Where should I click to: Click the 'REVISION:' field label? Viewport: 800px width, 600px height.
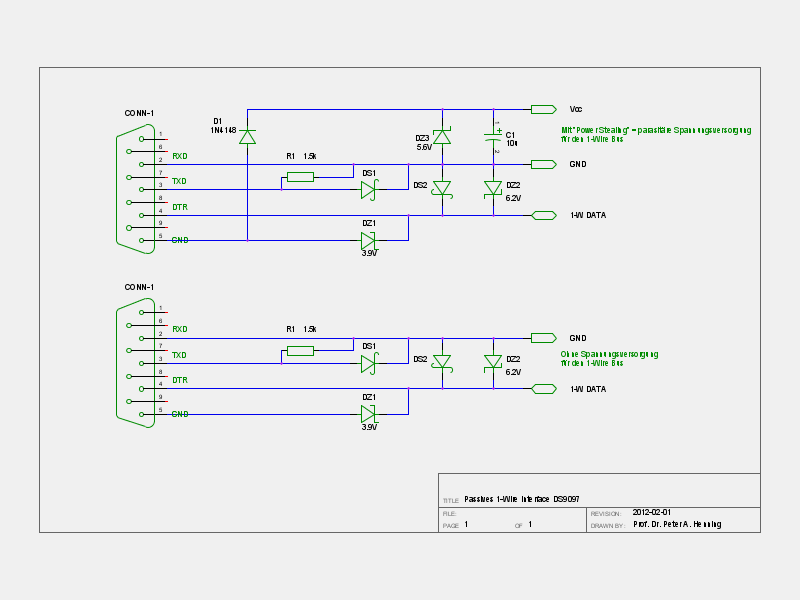click(x=606, y=514)
